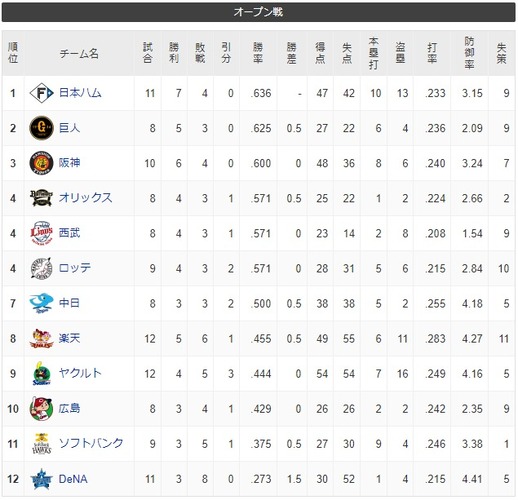Click the Yakult Swallows team logo
The image size is (518, 500).
[41, 373]
